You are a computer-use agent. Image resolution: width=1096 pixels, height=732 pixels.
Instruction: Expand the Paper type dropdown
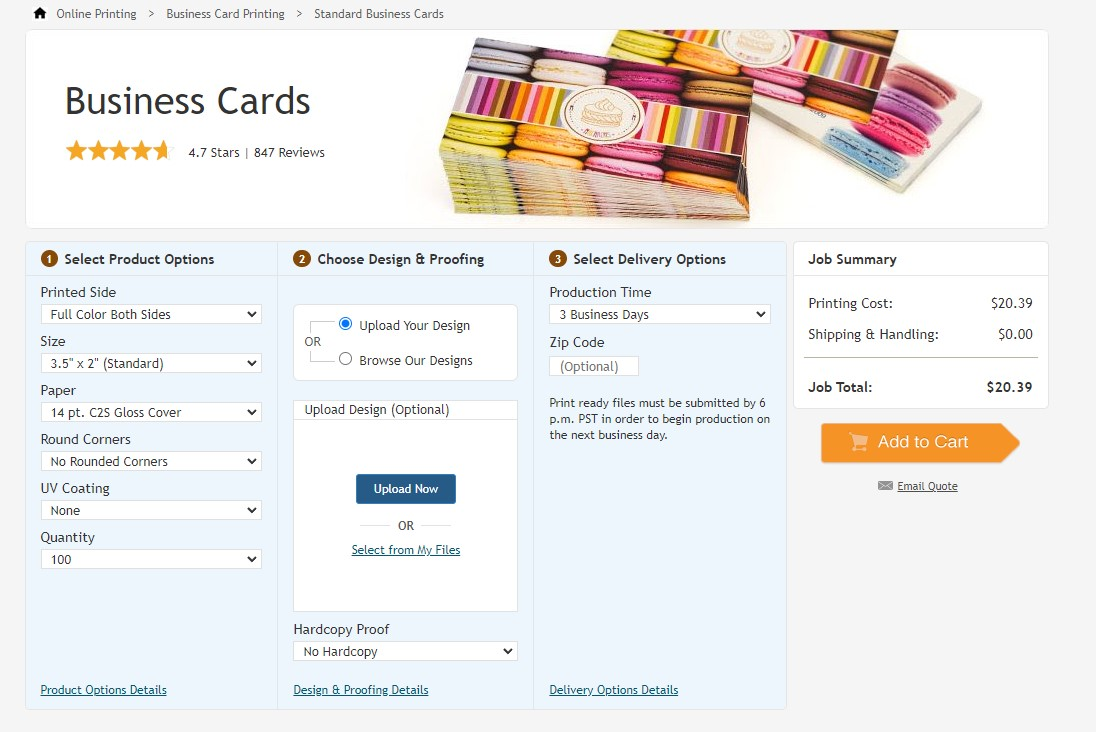151,412
